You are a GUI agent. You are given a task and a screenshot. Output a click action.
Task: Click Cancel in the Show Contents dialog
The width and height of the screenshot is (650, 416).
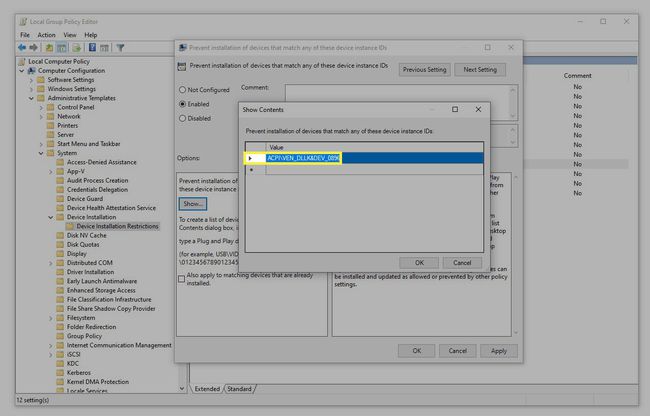pos(462,263)
